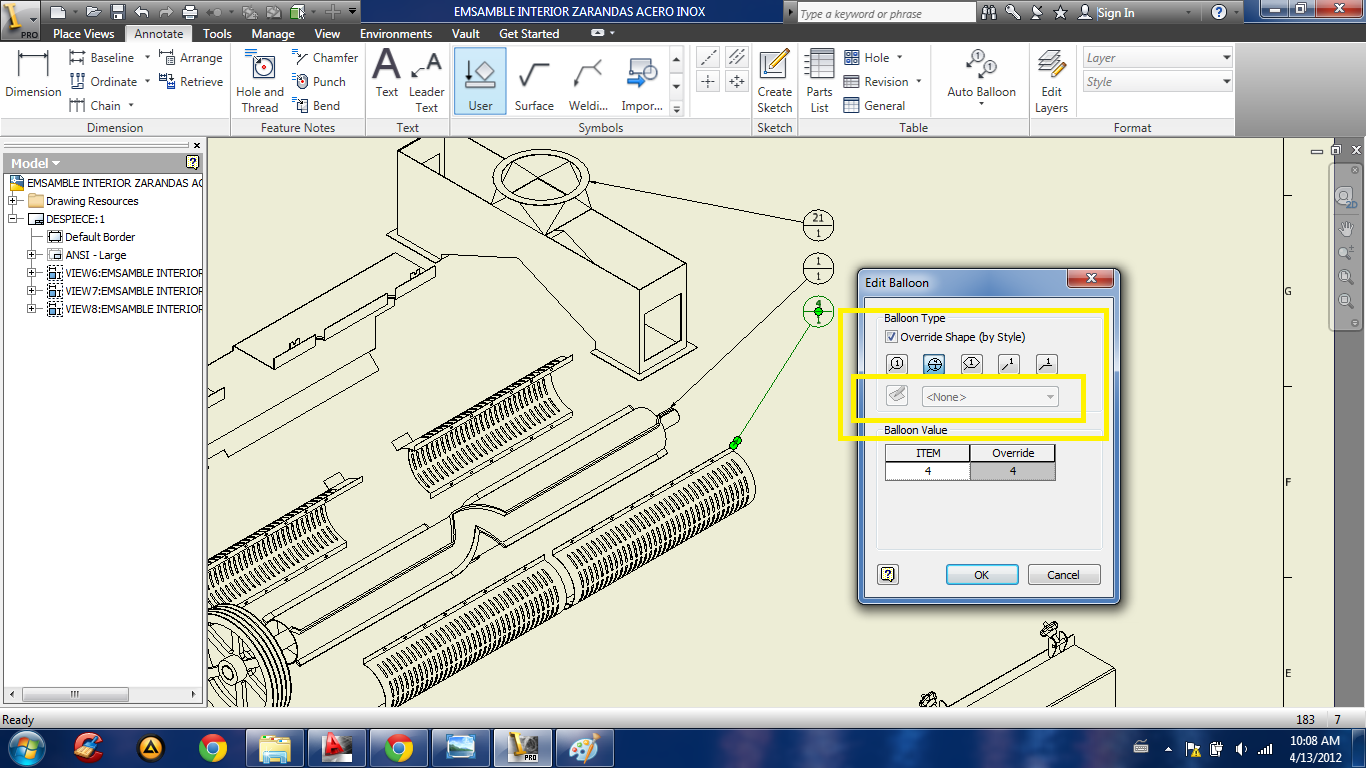This screenshot has height=768, width=1366.
Task: Switch to the Place Views tab
Action: 83,34
